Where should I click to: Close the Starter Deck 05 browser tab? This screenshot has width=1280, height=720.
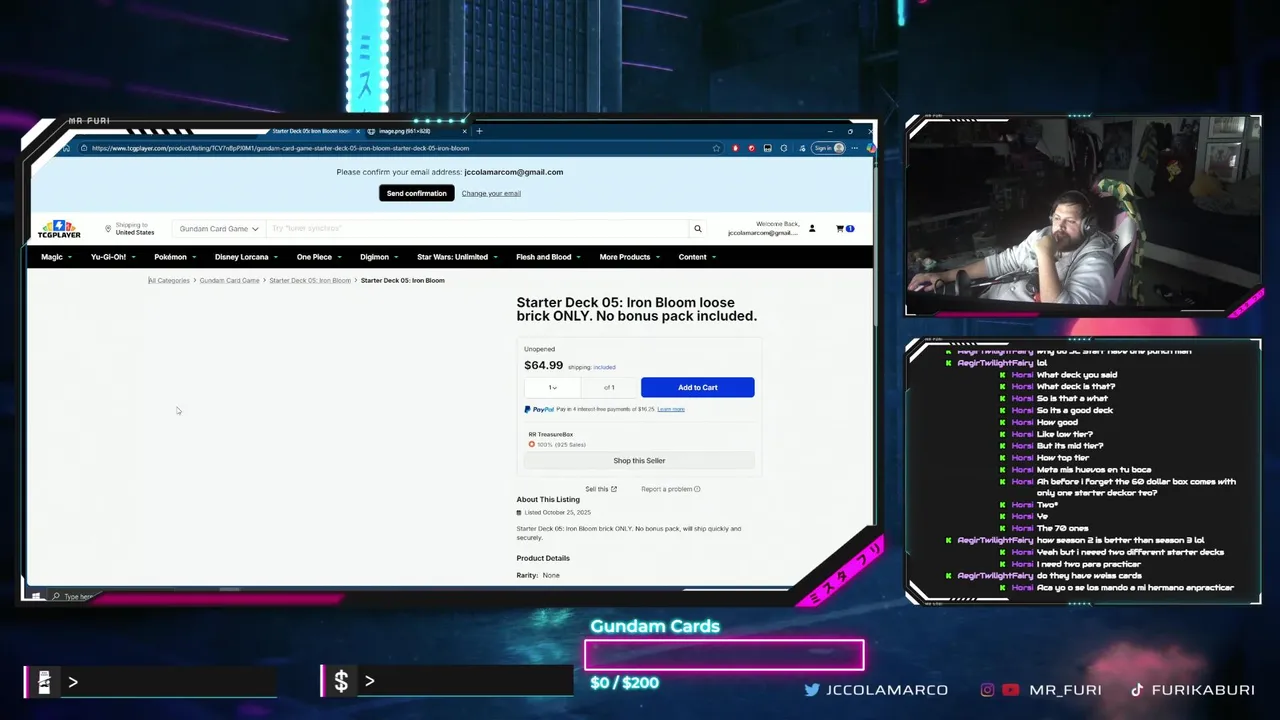(x=357, y=131)
